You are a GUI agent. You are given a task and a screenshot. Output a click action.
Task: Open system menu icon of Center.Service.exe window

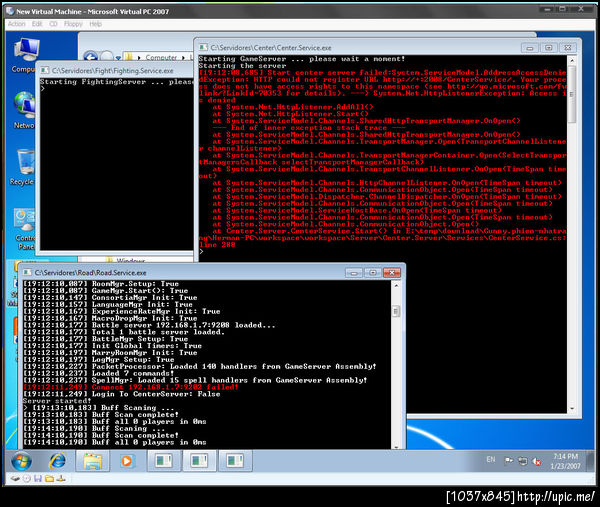click(203, 47)
